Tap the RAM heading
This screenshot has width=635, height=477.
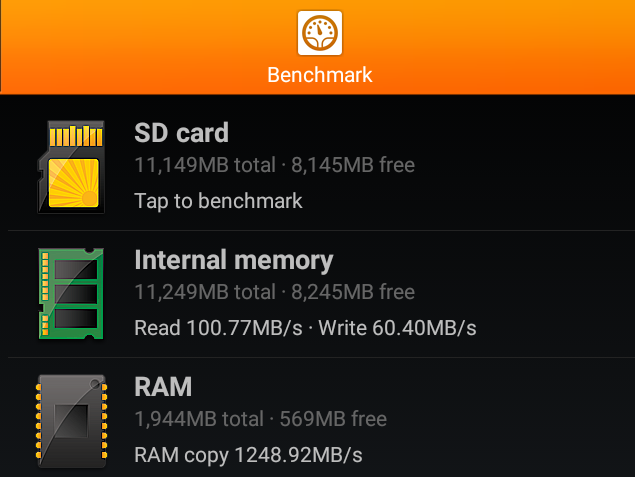163,387
